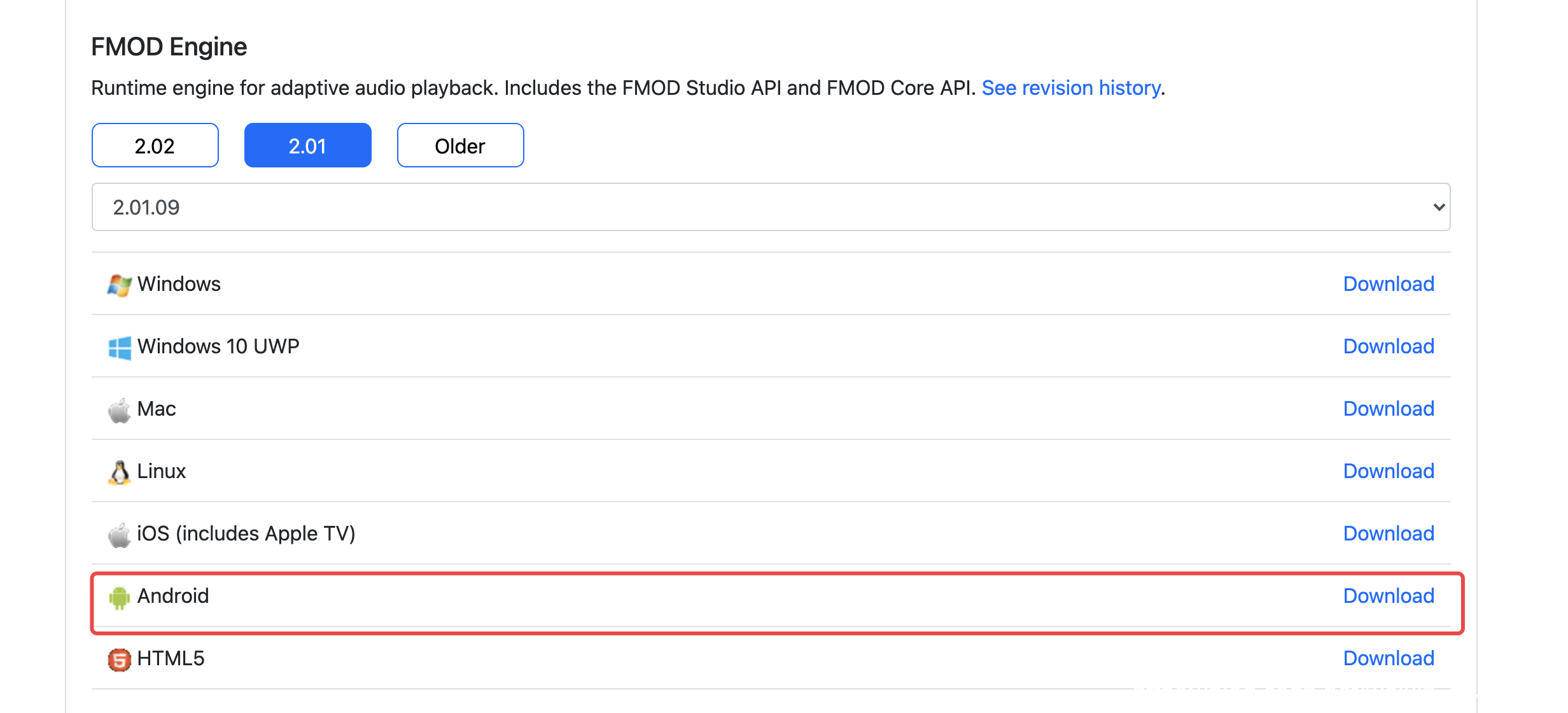Viewport: 1568px width, 713px height.
Task: Select the 2.01 version tab
Action: click(x=307, y=146)
